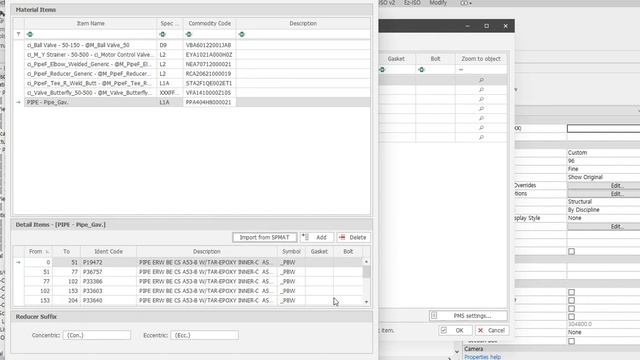Click the funnel filter icon in Material Items
The height and width of the screenshot is (360, 640).
(18, 34)
